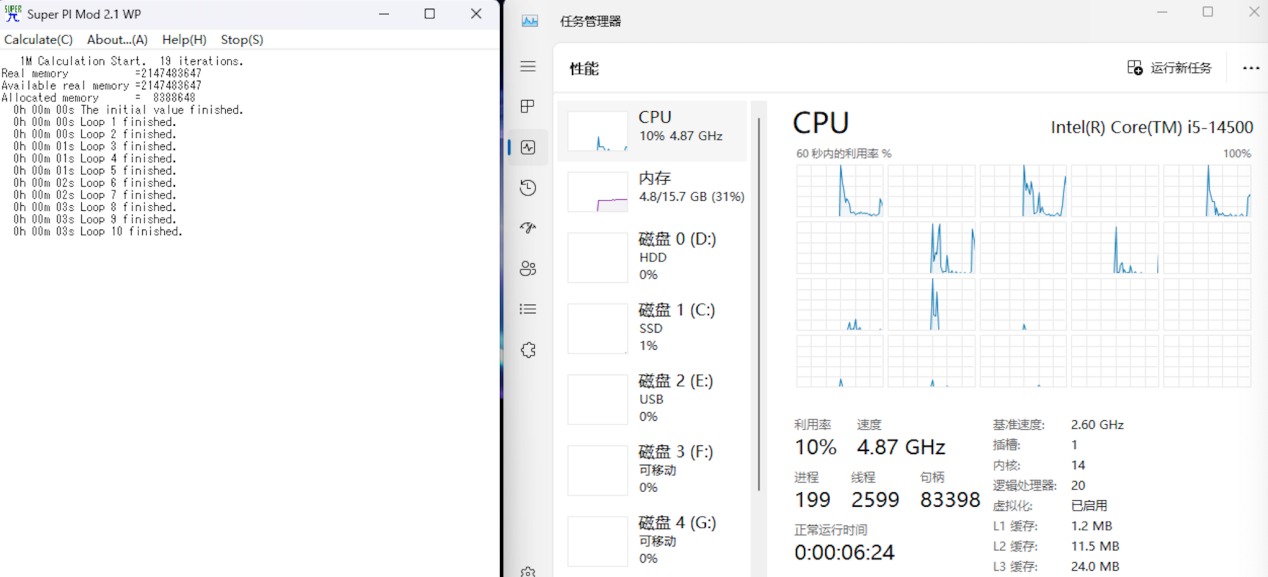Click the Super PI app icon in its title bar
Viewport: 1268px width, 577px height.
(x=13, y=14)
